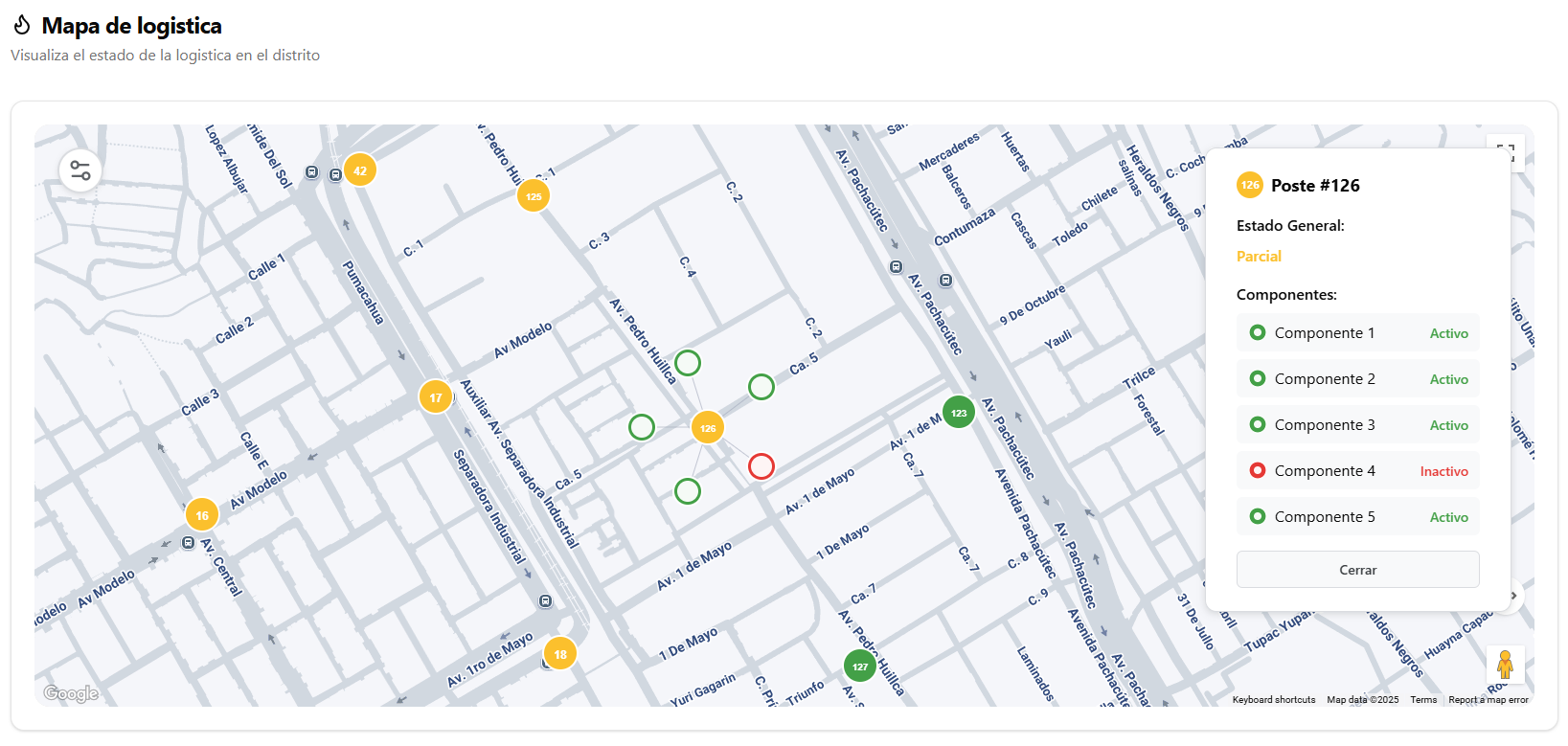Click green pole marker 127
The height and width of the screenshot is (746, 1568).
860,667
